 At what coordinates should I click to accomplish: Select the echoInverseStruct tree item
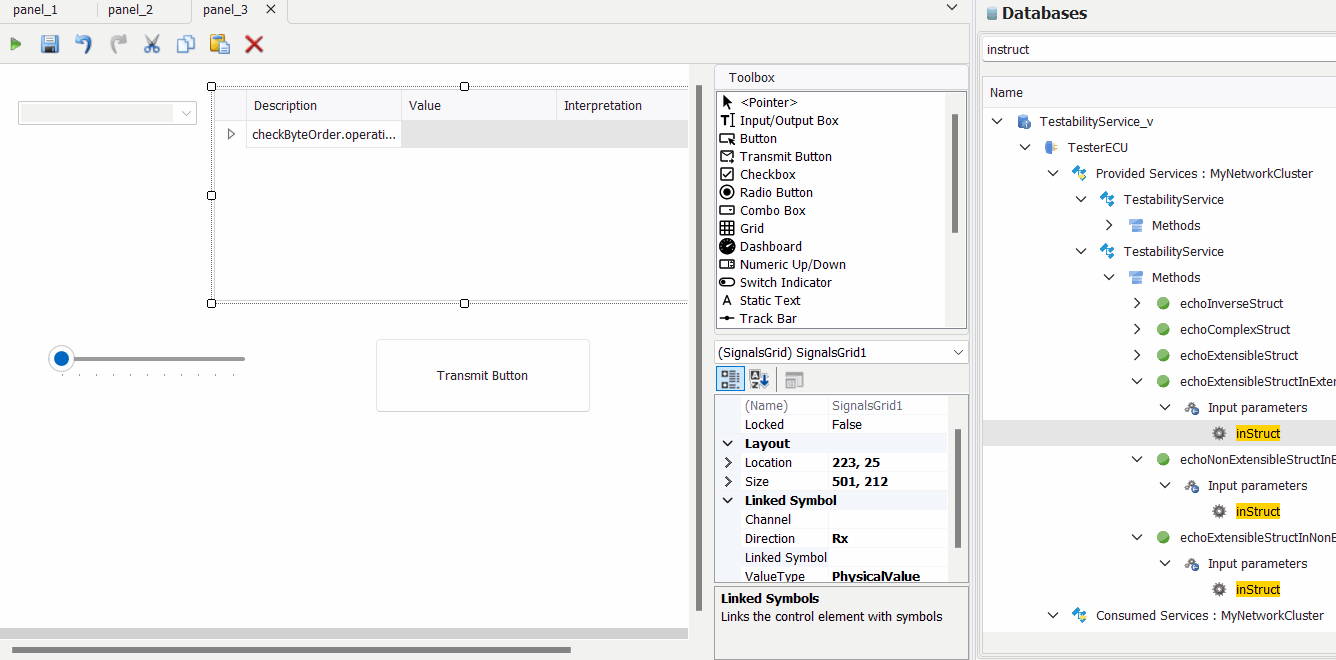[x=1231, y=303]
